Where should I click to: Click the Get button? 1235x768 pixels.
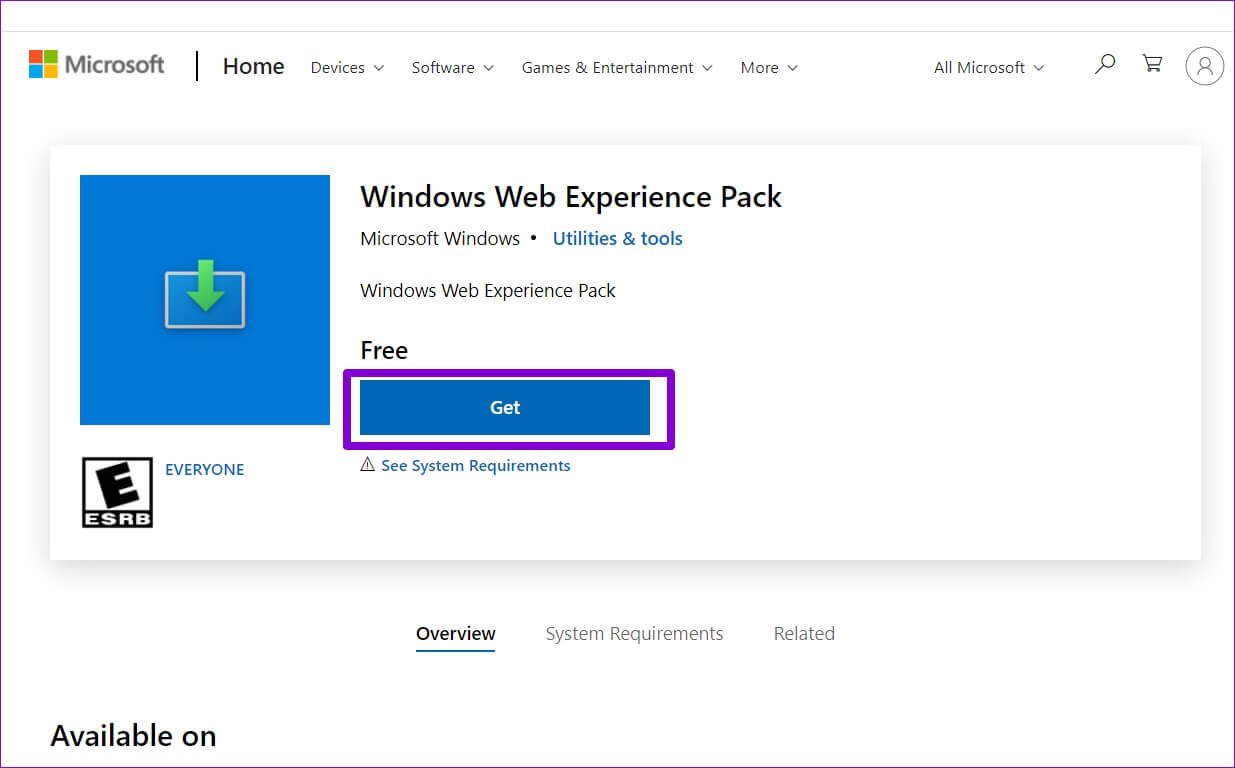pyautogui.click(x=505, y=408)
